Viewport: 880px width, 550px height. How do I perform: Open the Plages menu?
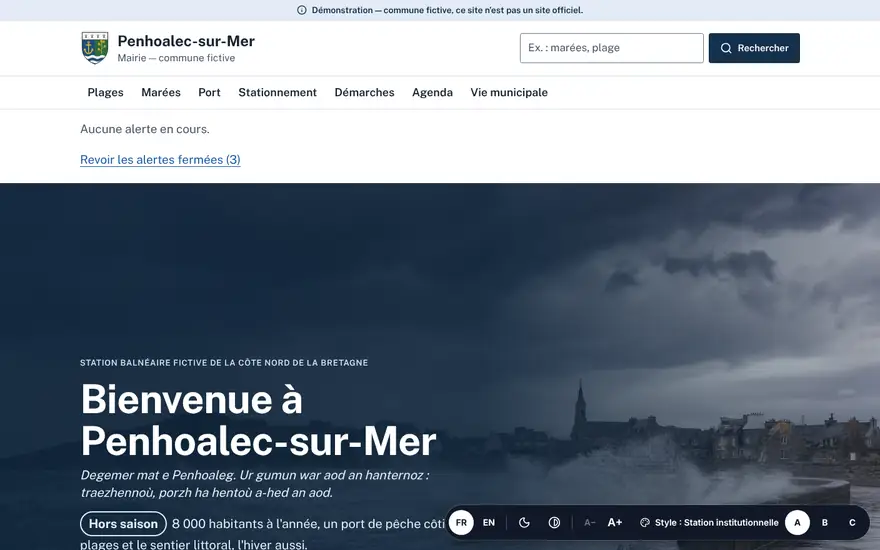click(x=106, y=93)
